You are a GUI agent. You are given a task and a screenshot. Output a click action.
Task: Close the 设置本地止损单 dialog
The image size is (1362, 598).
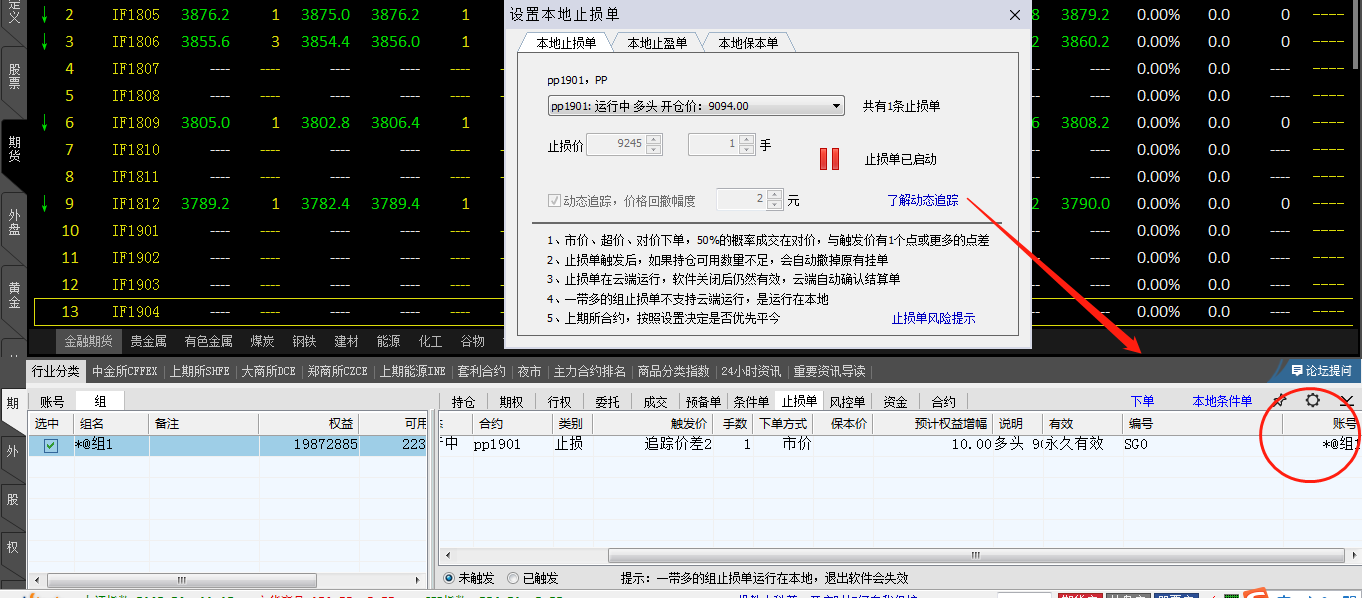tap(1015, 15)
